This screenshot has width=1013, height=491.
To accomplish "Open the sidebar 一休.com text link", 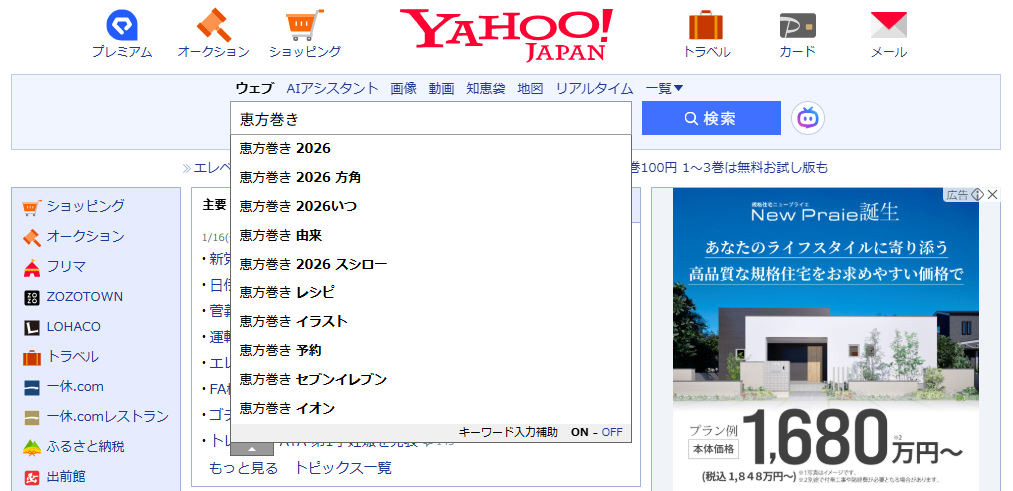I will [x=75, y=387].
